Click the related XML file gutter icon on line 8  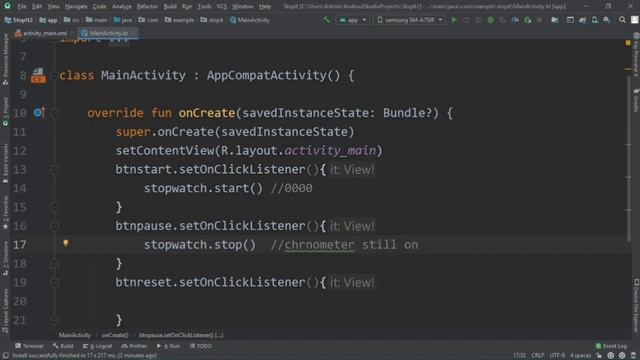(38, 76)
